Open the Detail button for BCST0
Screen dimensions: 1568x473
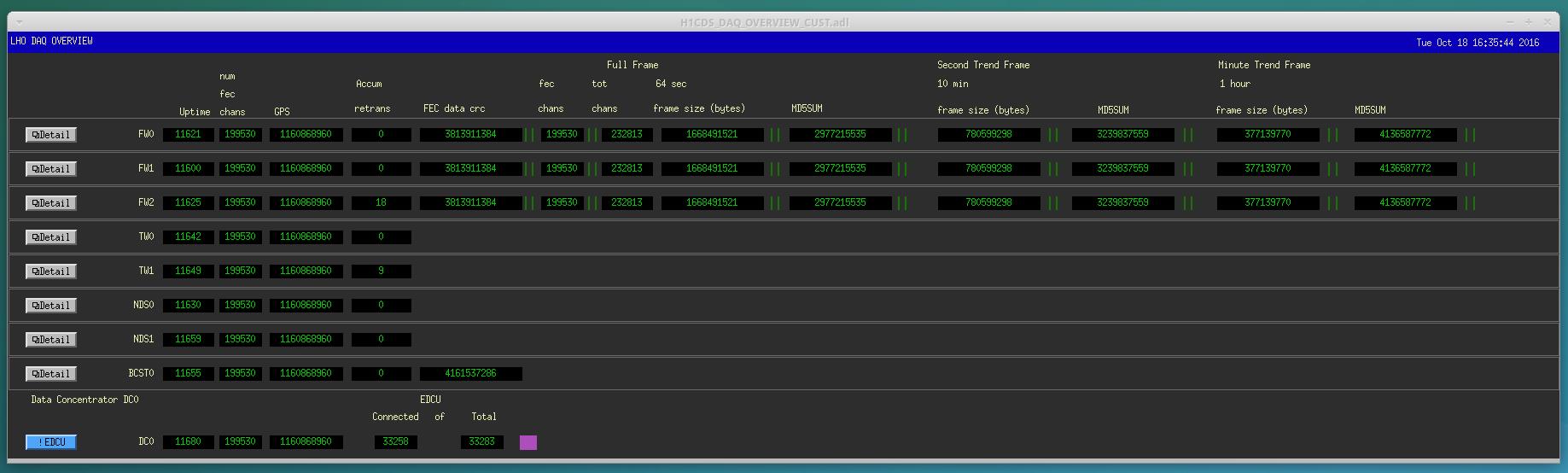51,374
